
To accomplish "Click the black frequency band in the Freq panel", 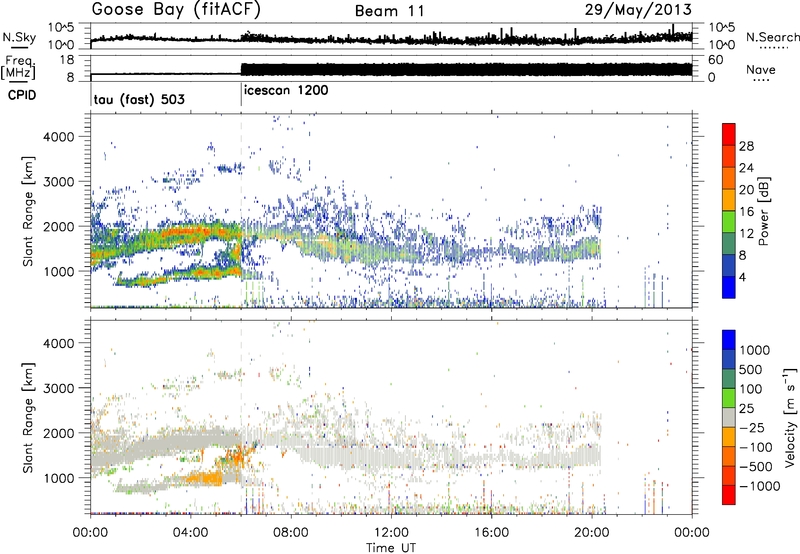I will click(x=466, y=69).
